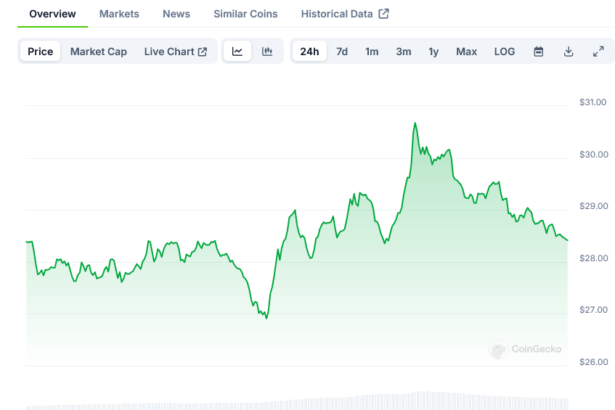Viewport: 615px width, 410px height.
Task: Toggle LOG scale on chart
Action: point(505,51)
